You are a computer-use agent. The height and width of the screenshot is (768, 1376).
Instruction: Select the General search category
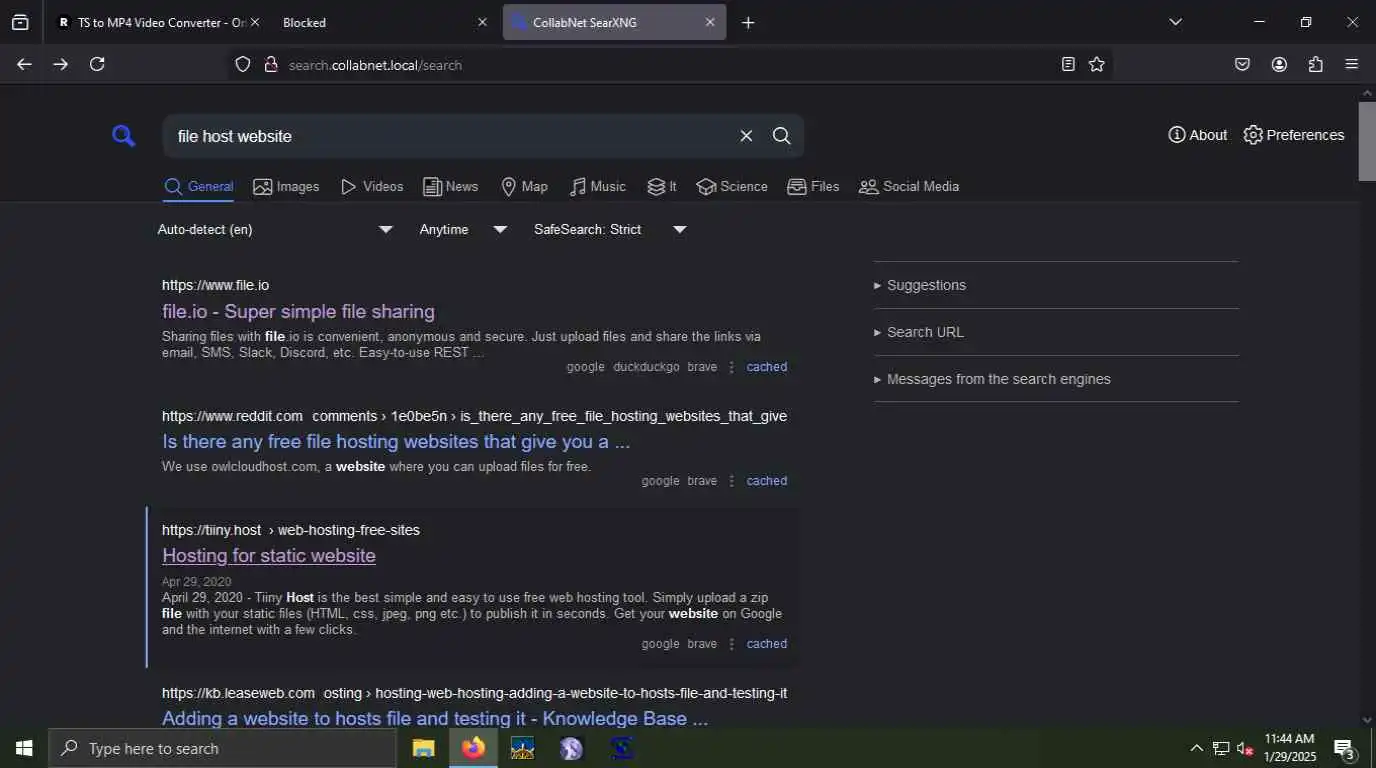(x=199, y=187)
